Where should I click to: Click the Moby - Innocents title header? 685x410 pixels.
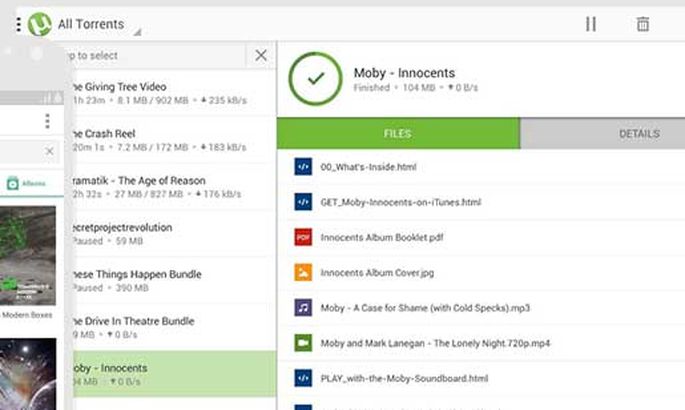click(404, 73)
